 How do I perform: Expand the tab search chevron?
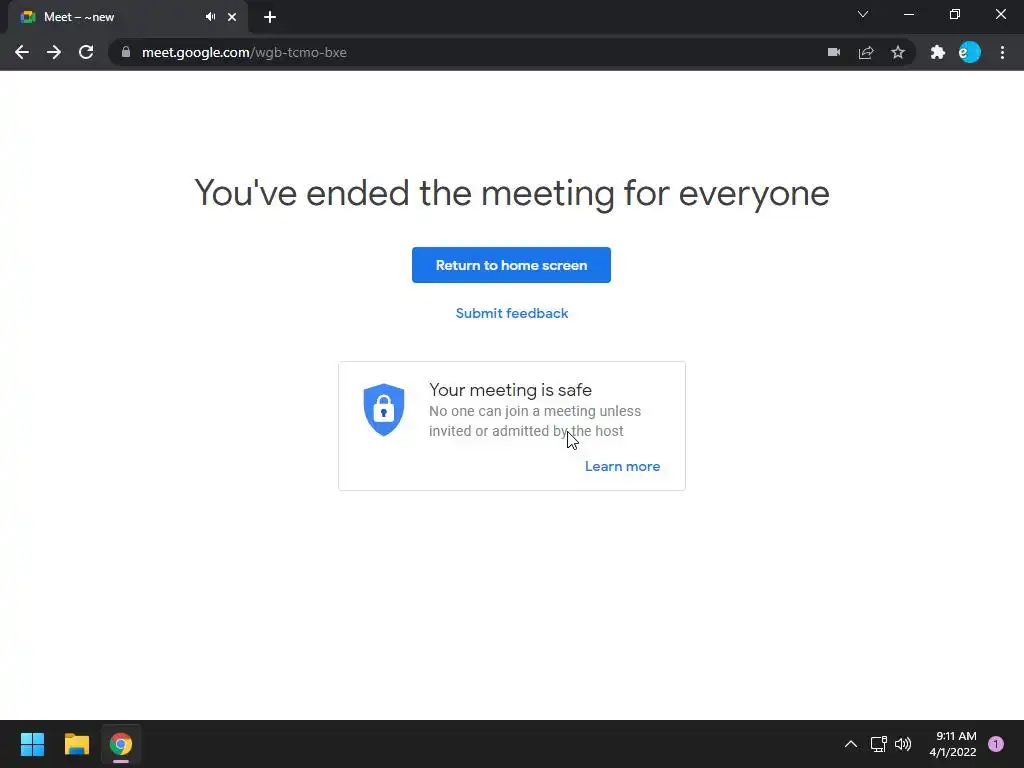click(x=863, y=14)
